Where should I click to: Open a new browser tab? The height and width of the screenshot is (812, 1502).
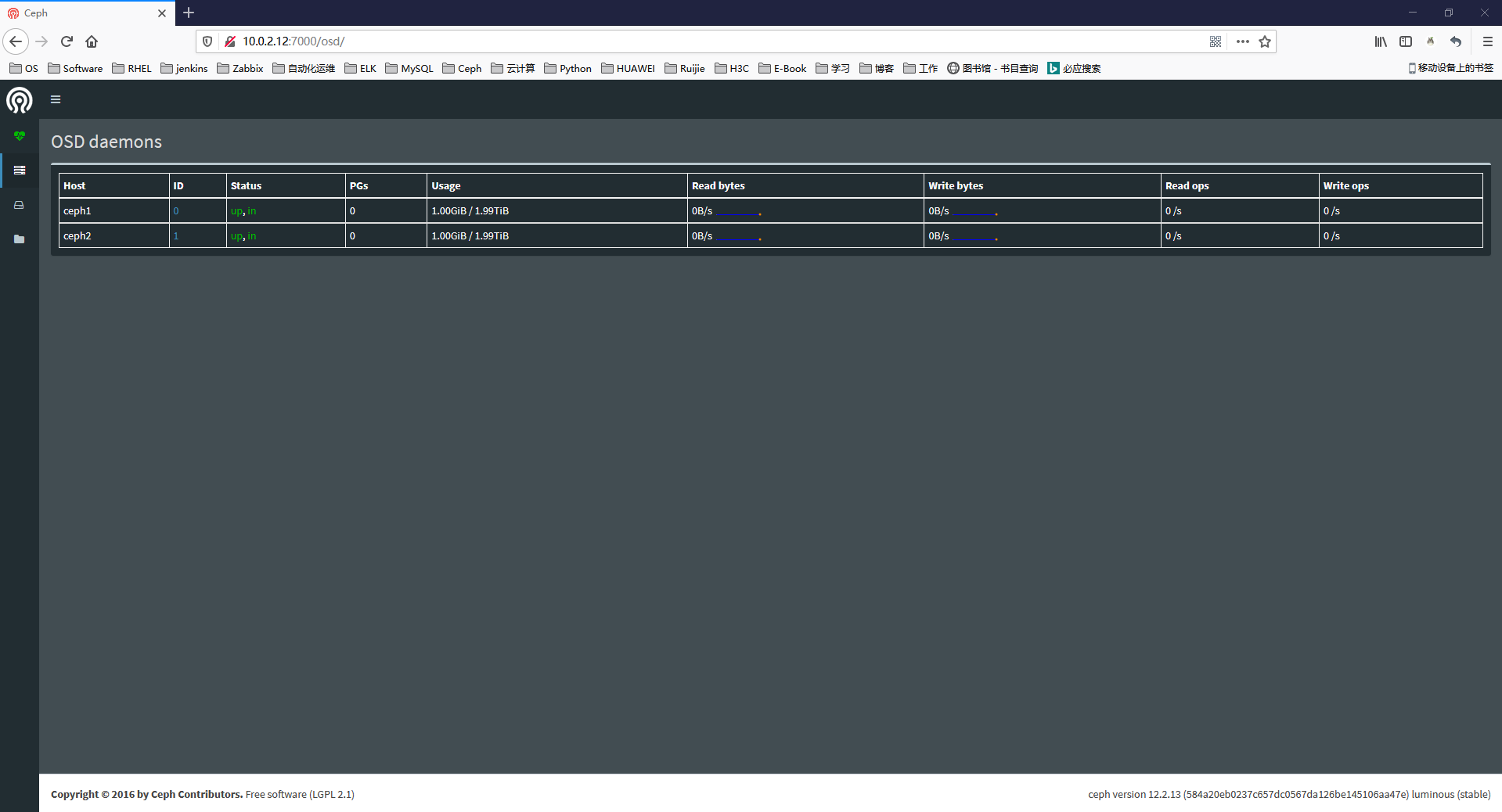189,13
